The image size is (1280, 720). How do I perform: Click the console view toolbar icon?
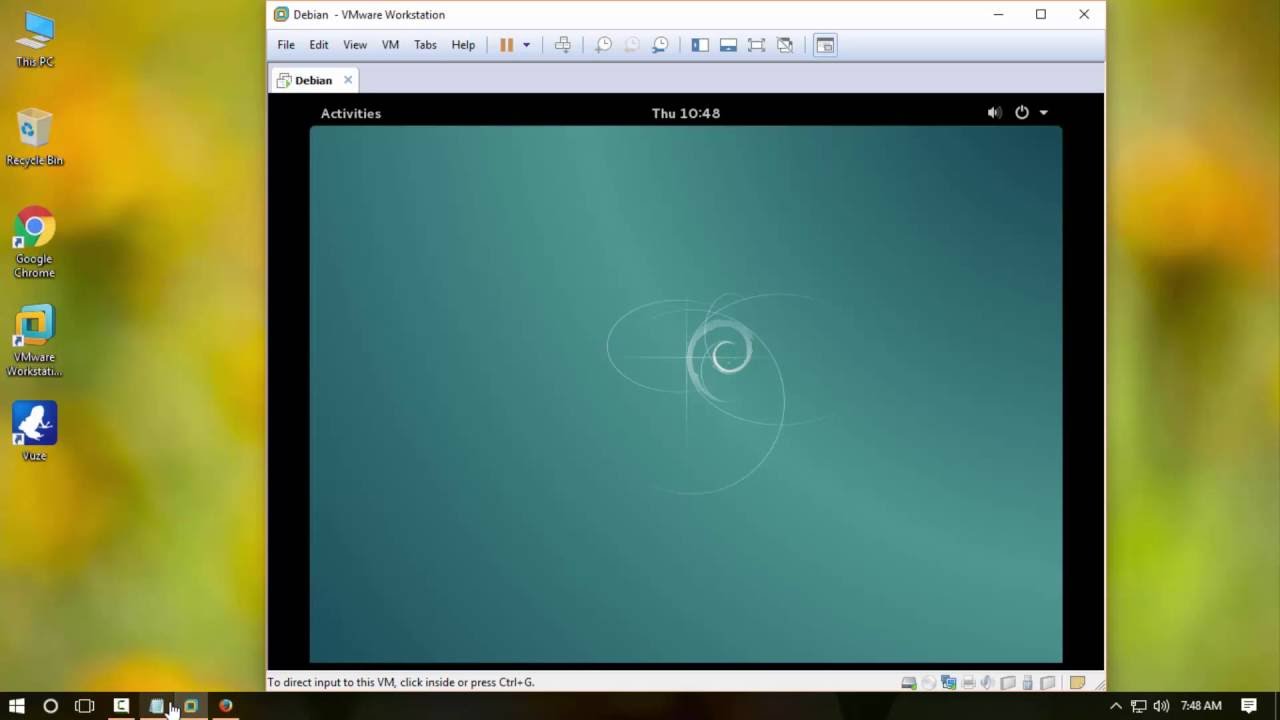[825, 45]
